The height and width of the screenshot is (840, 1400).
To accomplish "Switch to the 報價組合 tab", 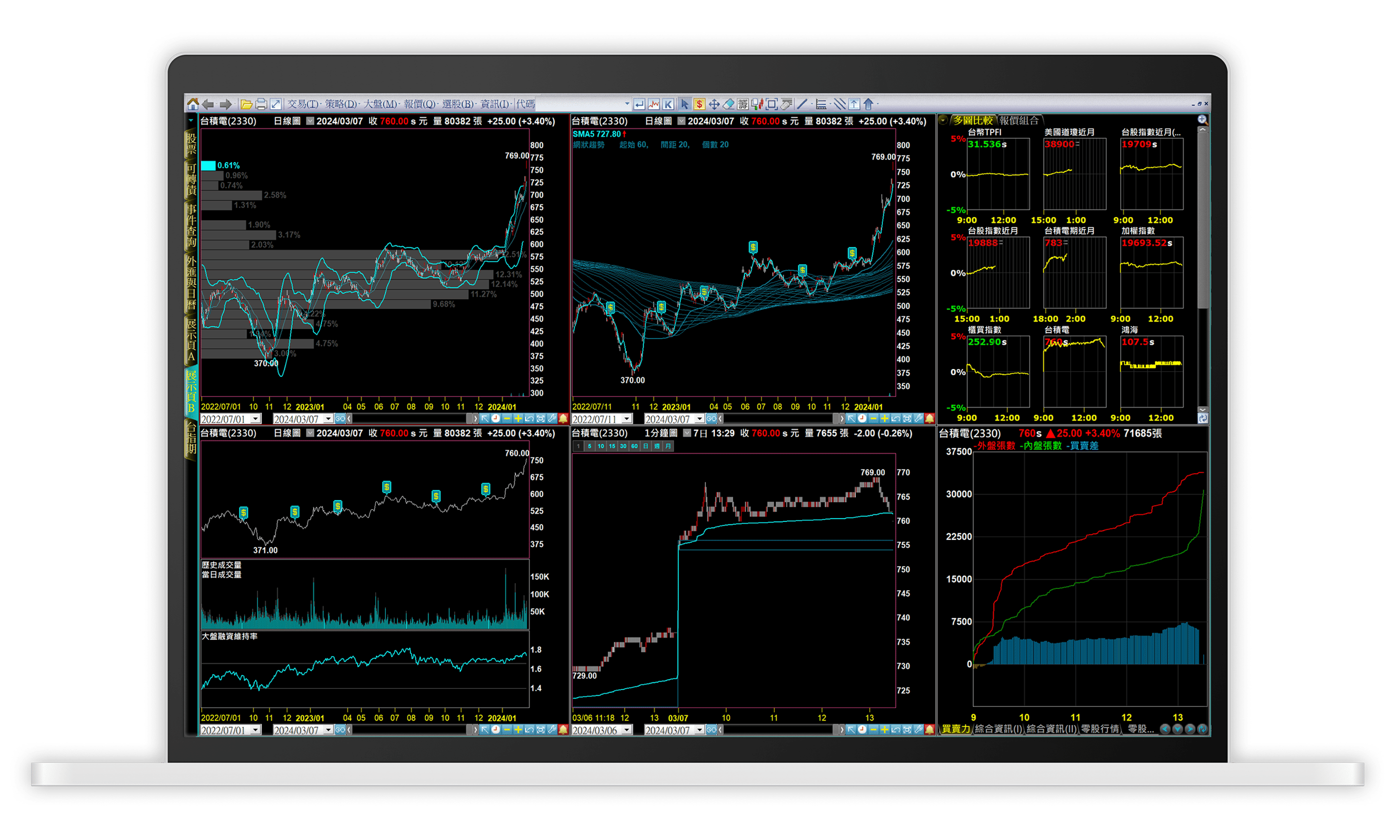I will coord(1018,120).
